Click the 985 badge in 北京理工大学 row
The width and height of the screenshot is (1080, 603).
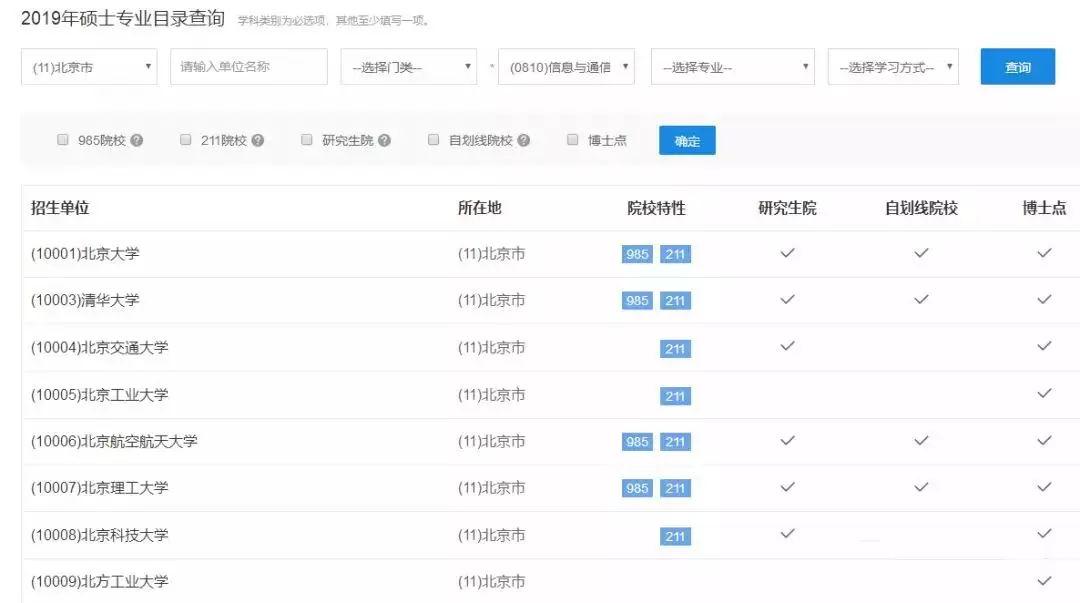point(637,489)
